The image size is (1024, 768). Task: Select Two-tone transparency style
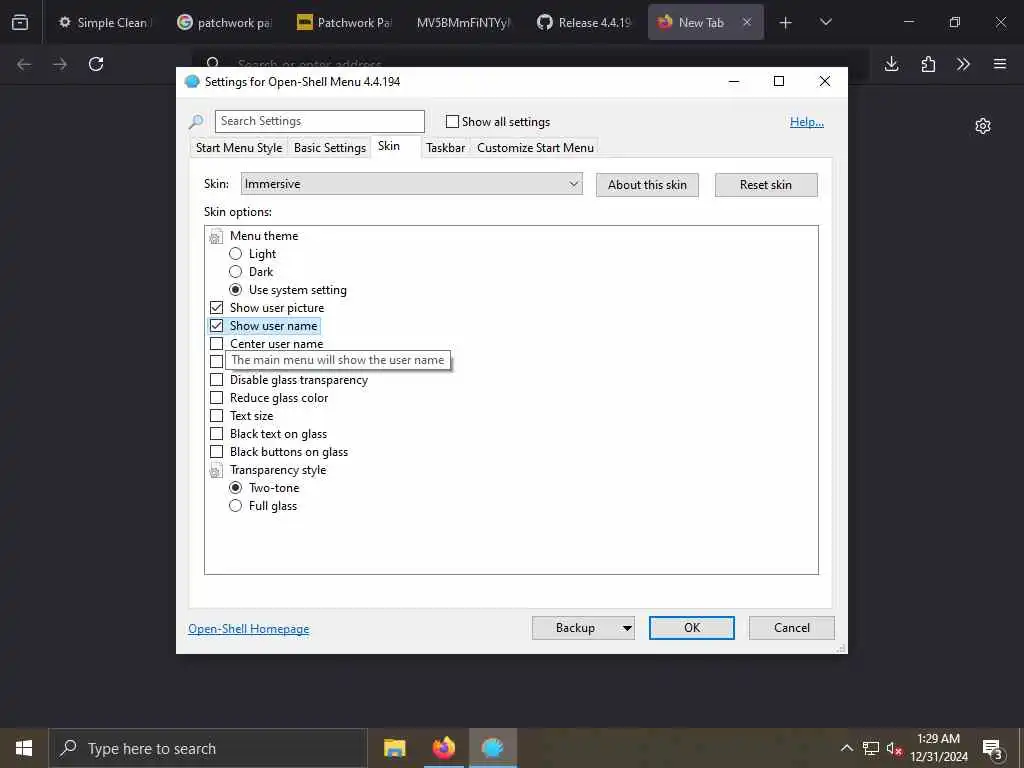tap(236, 488)
